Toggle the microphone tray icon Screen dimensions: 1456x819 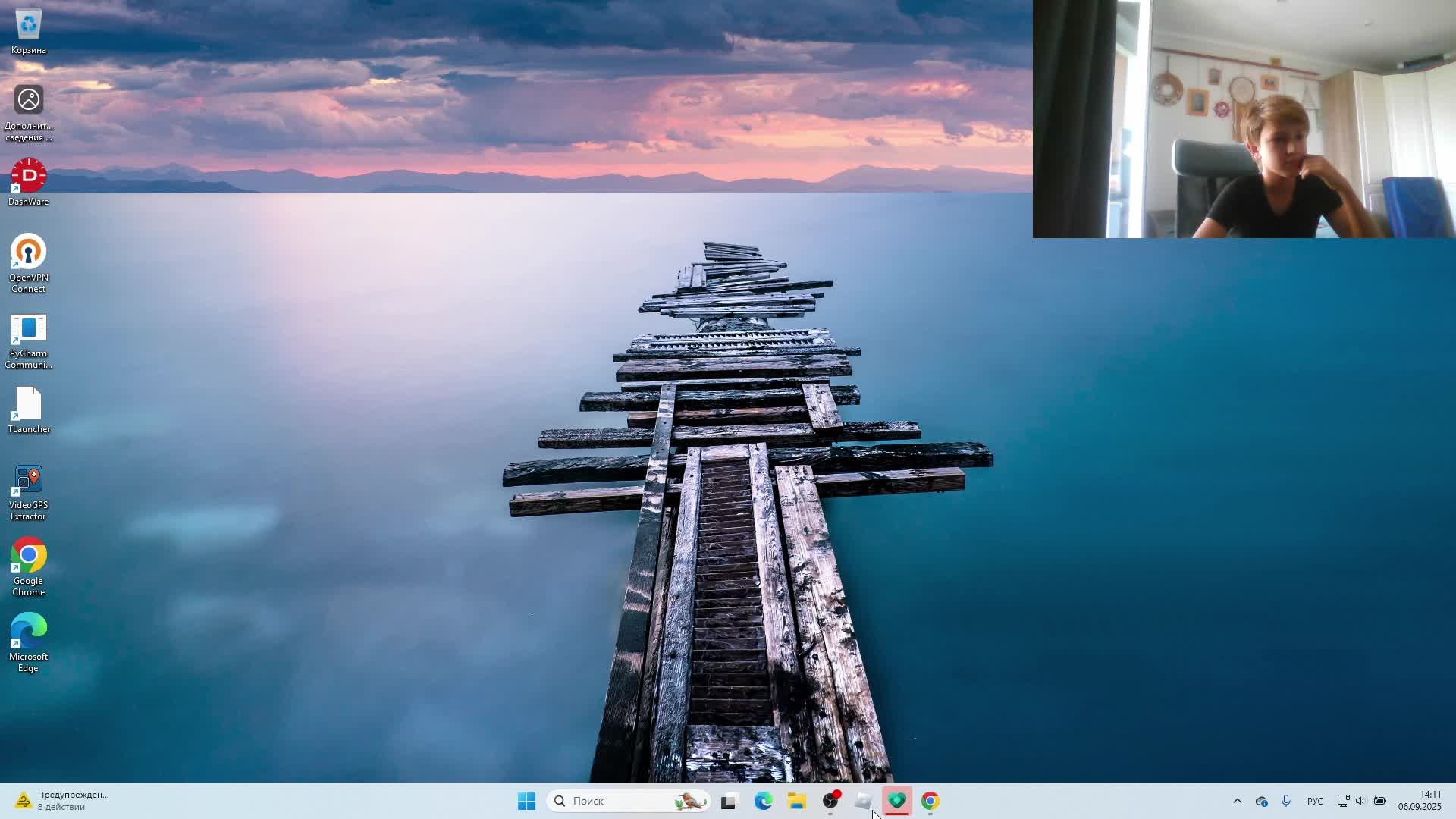pos(1286,801)
